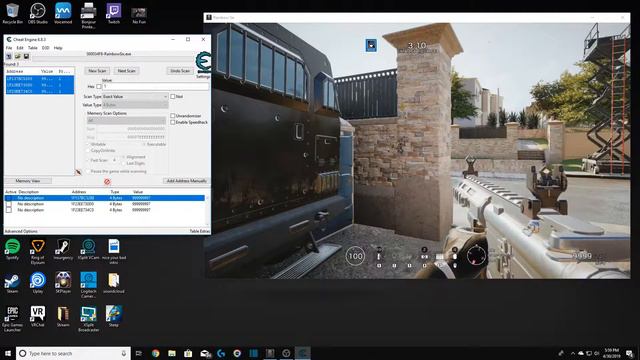This screenshot has height=360, width=640.
Task: Open Epic Games Launcher desktop icon
Action: (12, 318)
